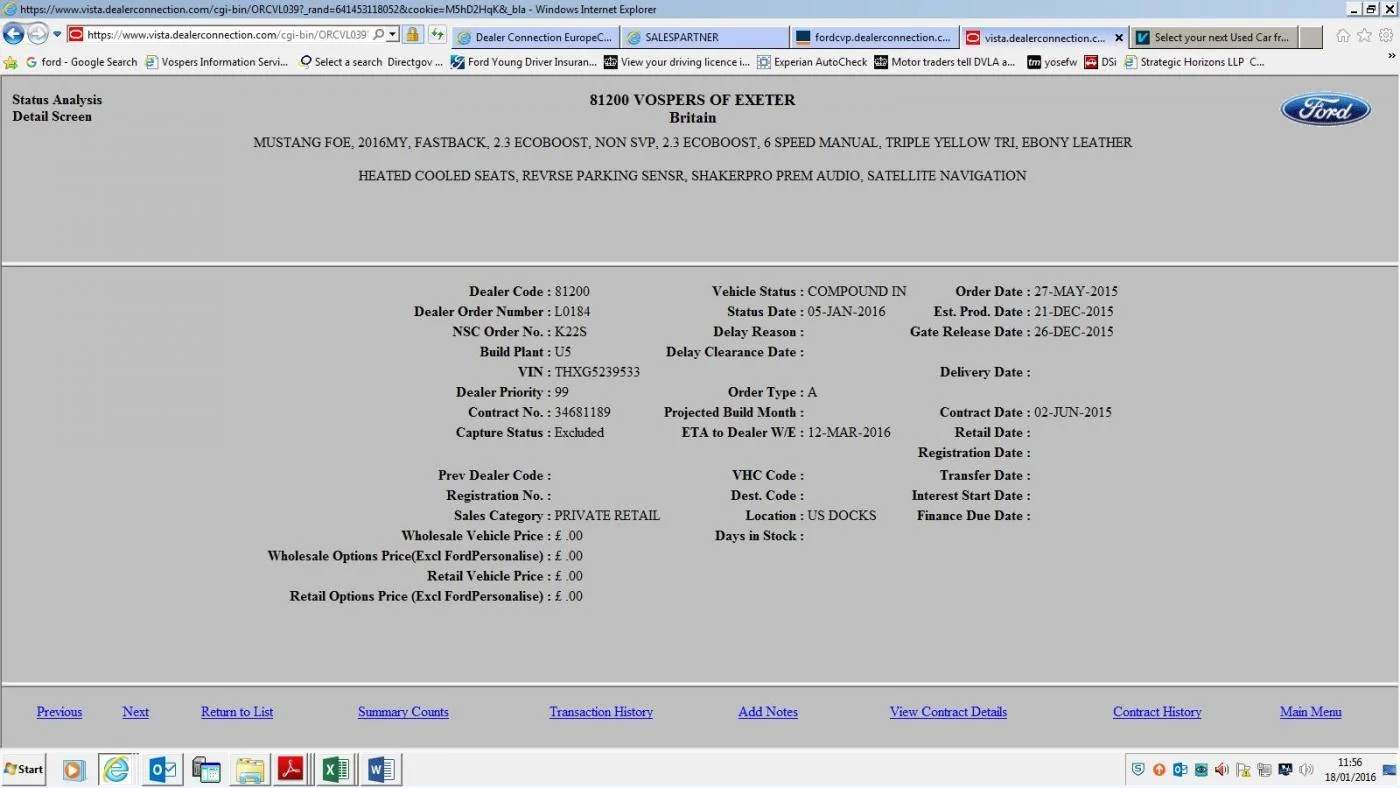Click the Add Notes link
1400x788 pixels.
768,712
